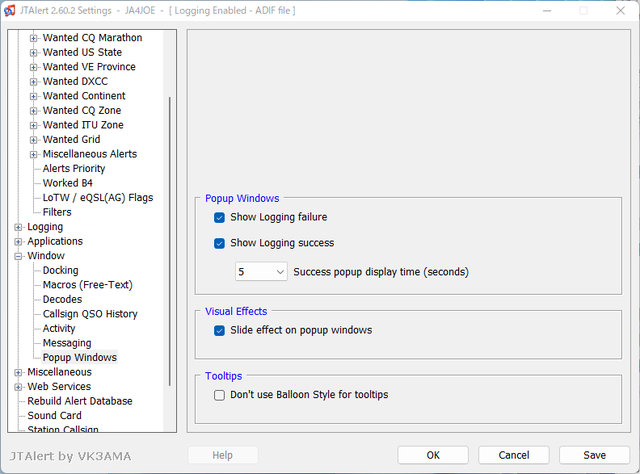
Task: Expand the Wanted DXCC node
Action: 33,82
